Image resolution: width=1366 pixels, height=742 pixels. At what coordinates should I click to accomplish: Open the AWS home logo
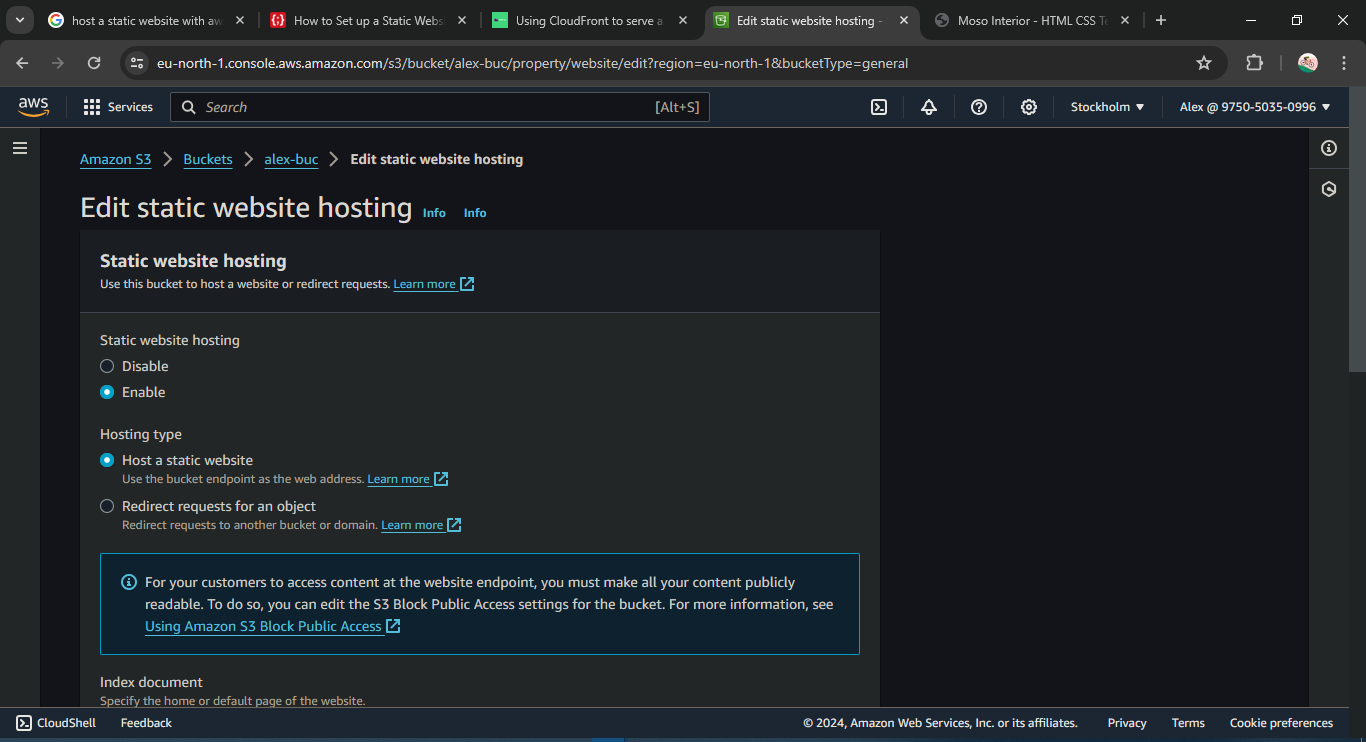33,107
